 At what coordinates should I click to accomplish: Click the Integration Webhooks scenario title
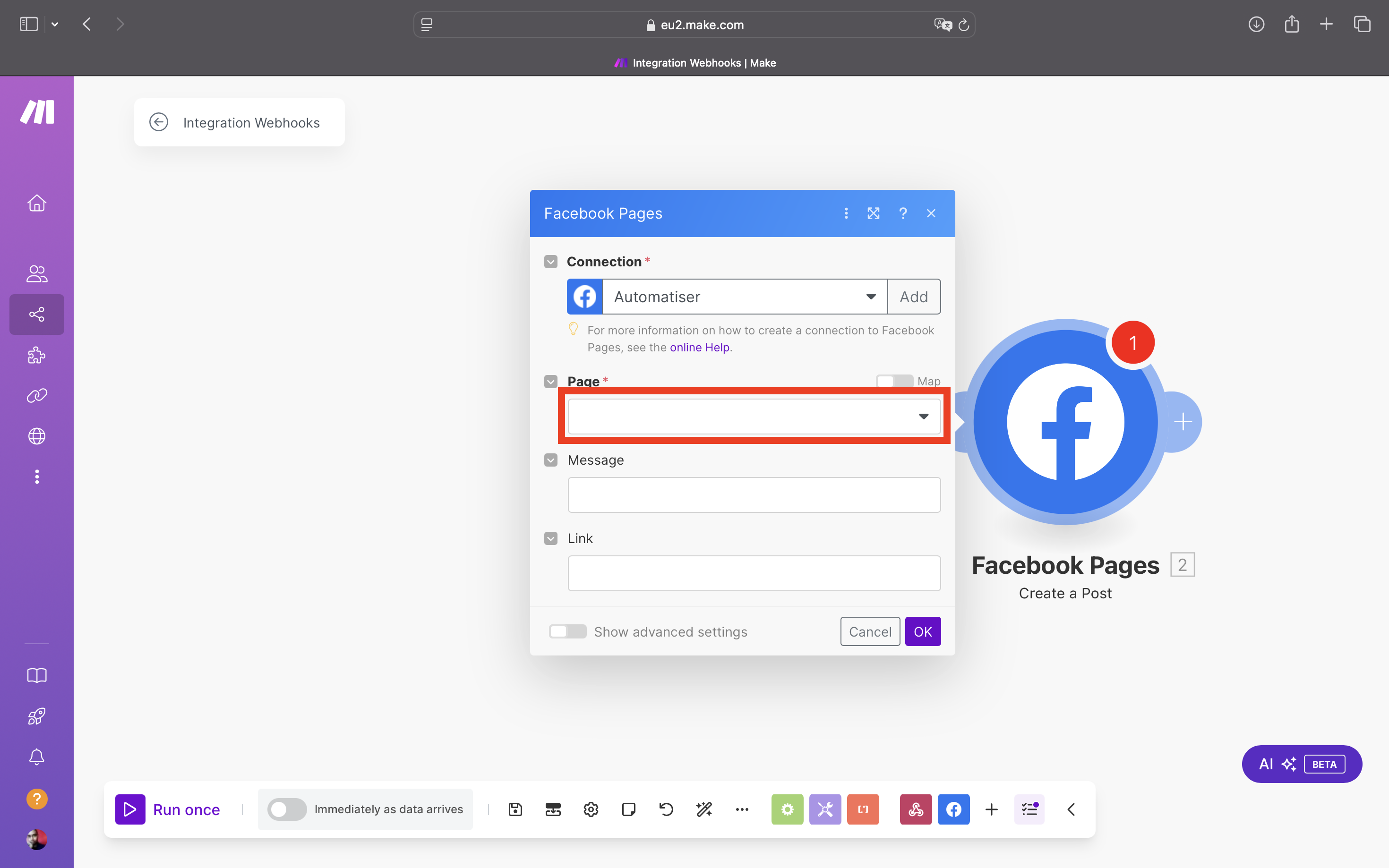pos(251,122)
